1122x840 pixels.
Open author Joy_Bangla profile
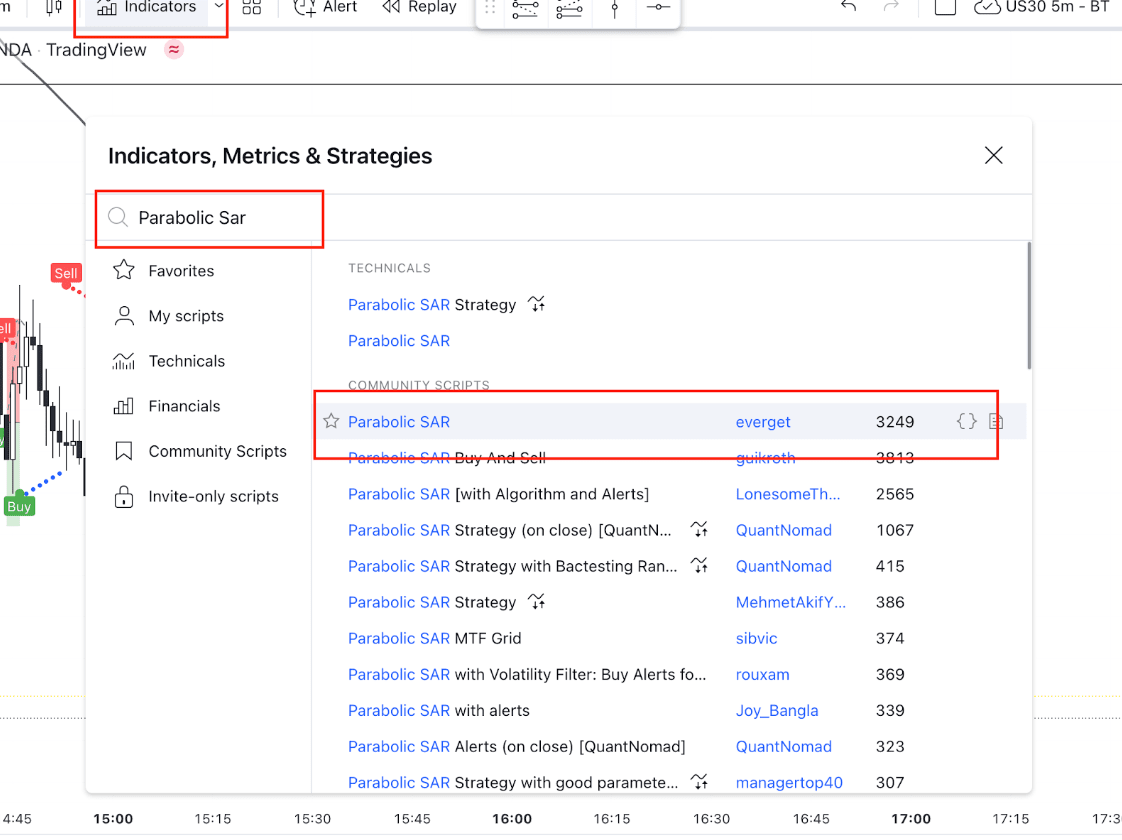click(x=776, y=710)
